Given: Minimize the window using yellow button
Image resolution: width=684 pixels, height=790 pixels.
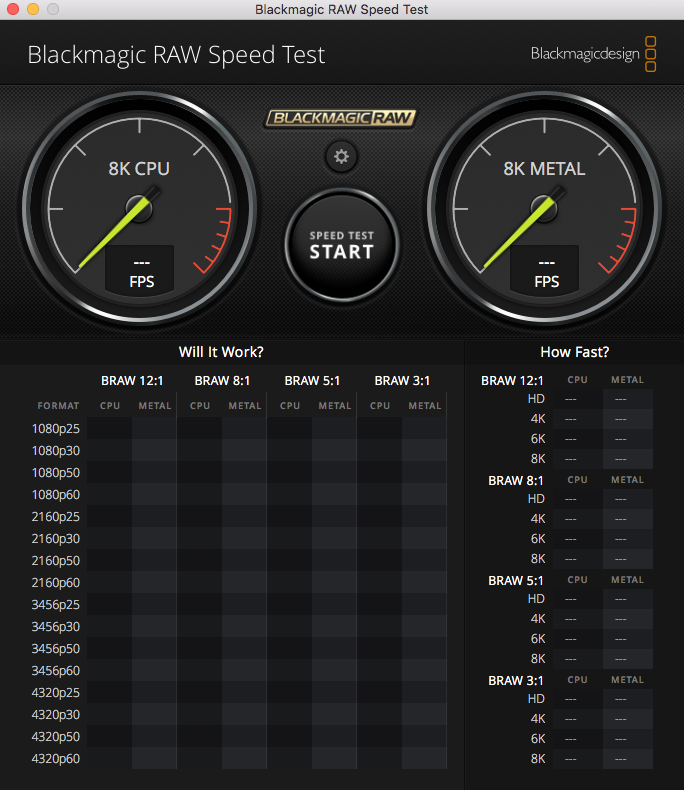Looking at the screenshot, I should pos(33,9).
